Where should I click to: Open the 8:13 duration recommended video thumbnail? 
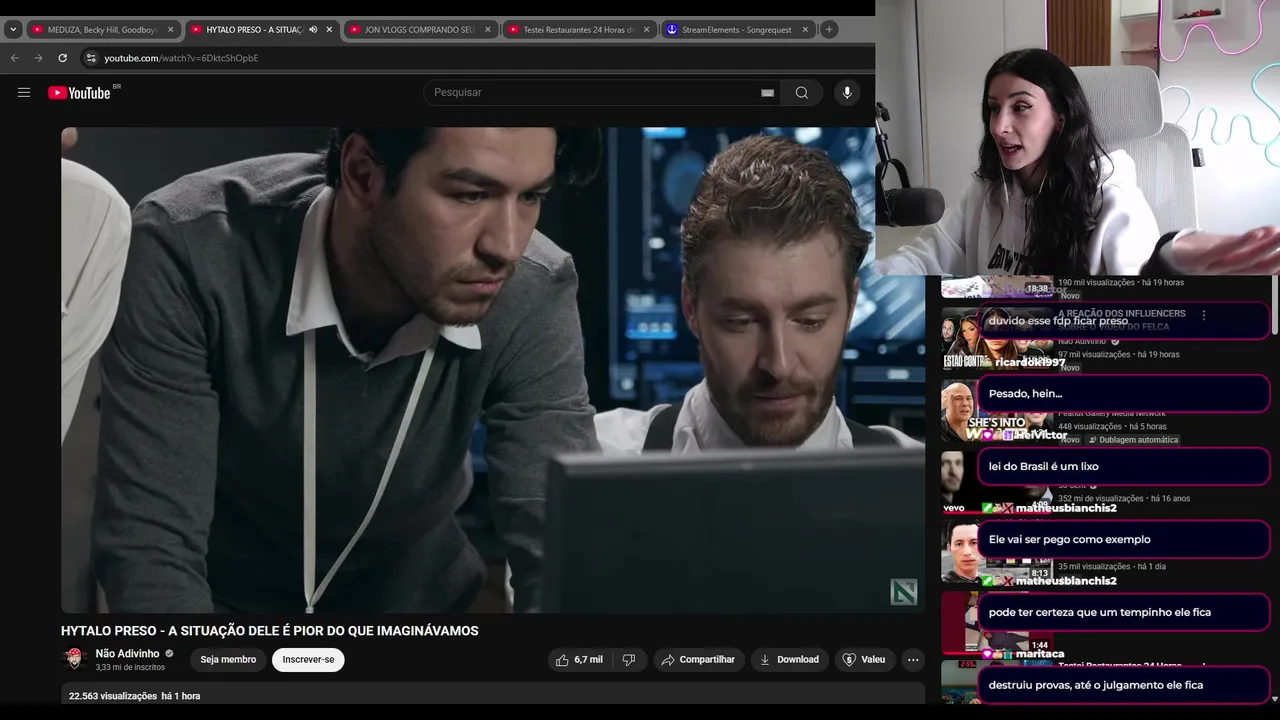(x=997, y=551)
